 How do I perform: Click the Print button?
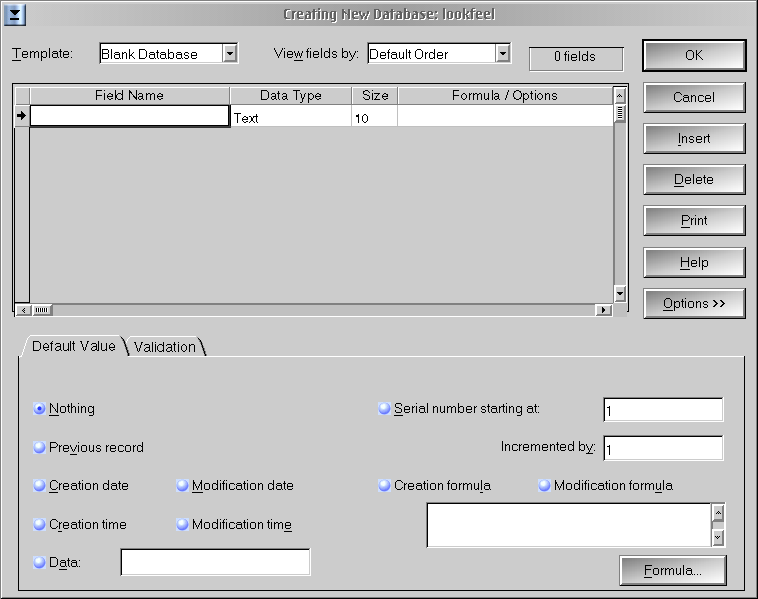[694, 221]
